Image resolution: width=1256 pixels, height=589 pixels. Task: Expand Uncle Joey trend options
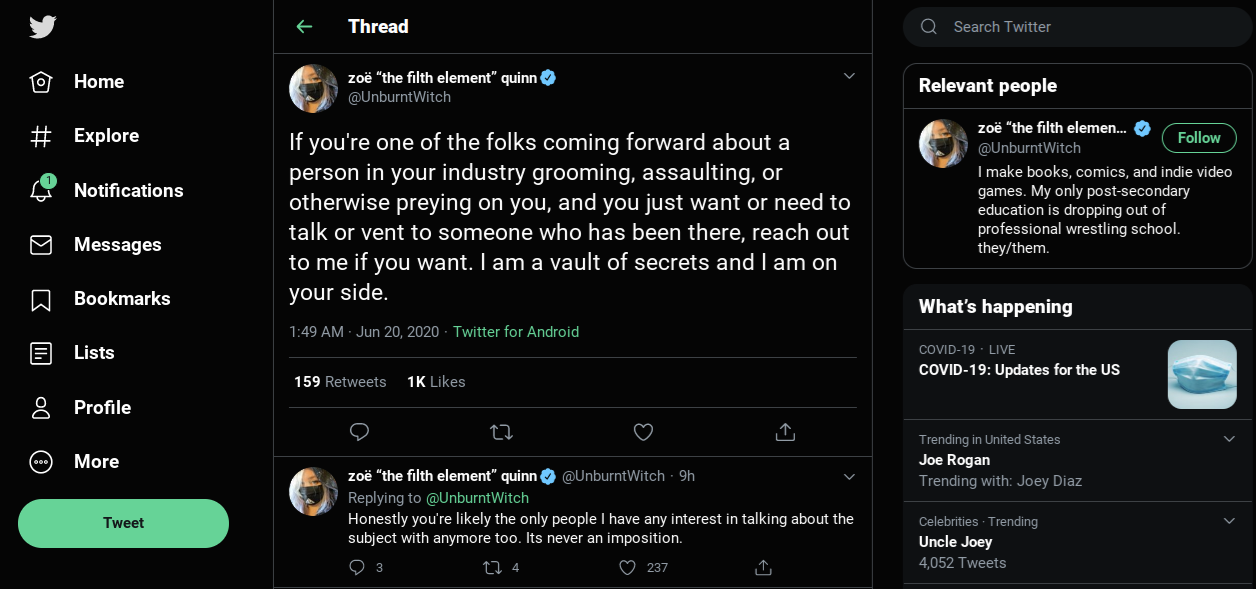(x=1229, y=521)
